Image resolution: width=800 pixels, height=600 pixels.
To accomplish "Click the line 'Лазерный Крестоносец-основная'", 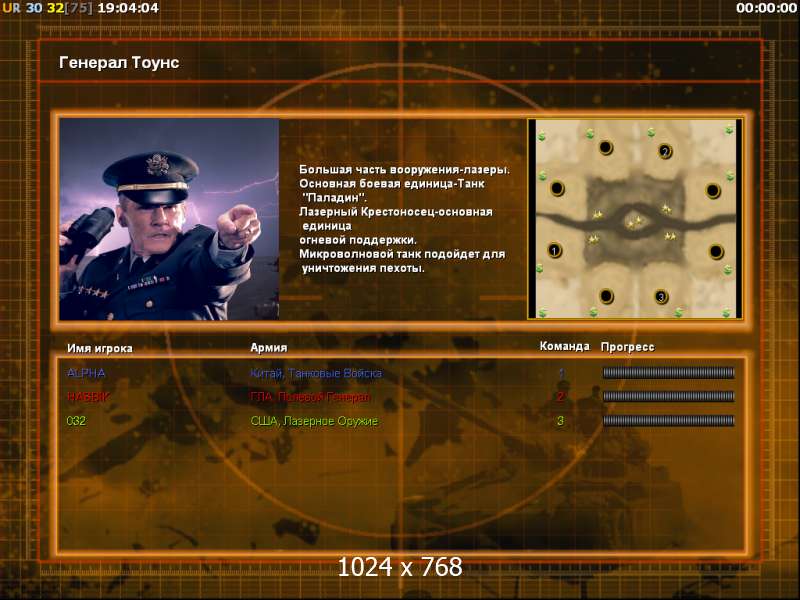I will pyautogui.click(x=396, y=212).
